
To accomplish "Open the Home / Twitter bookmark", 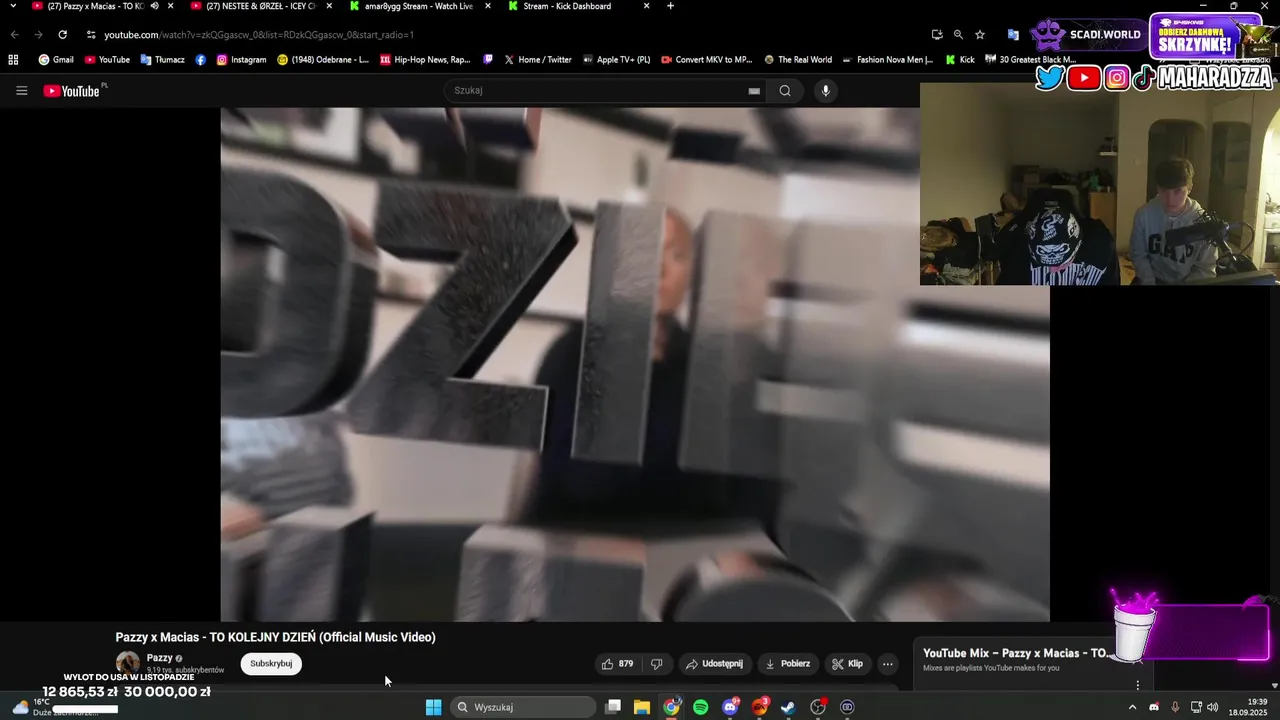I will pos(538,60).
